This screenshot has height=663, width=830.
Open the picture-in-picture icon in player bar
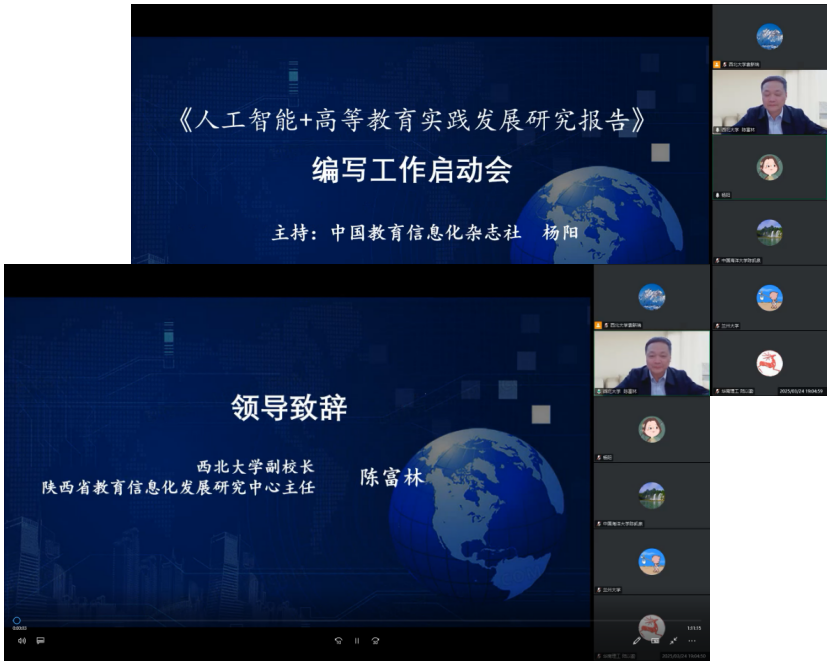[655, 640]
